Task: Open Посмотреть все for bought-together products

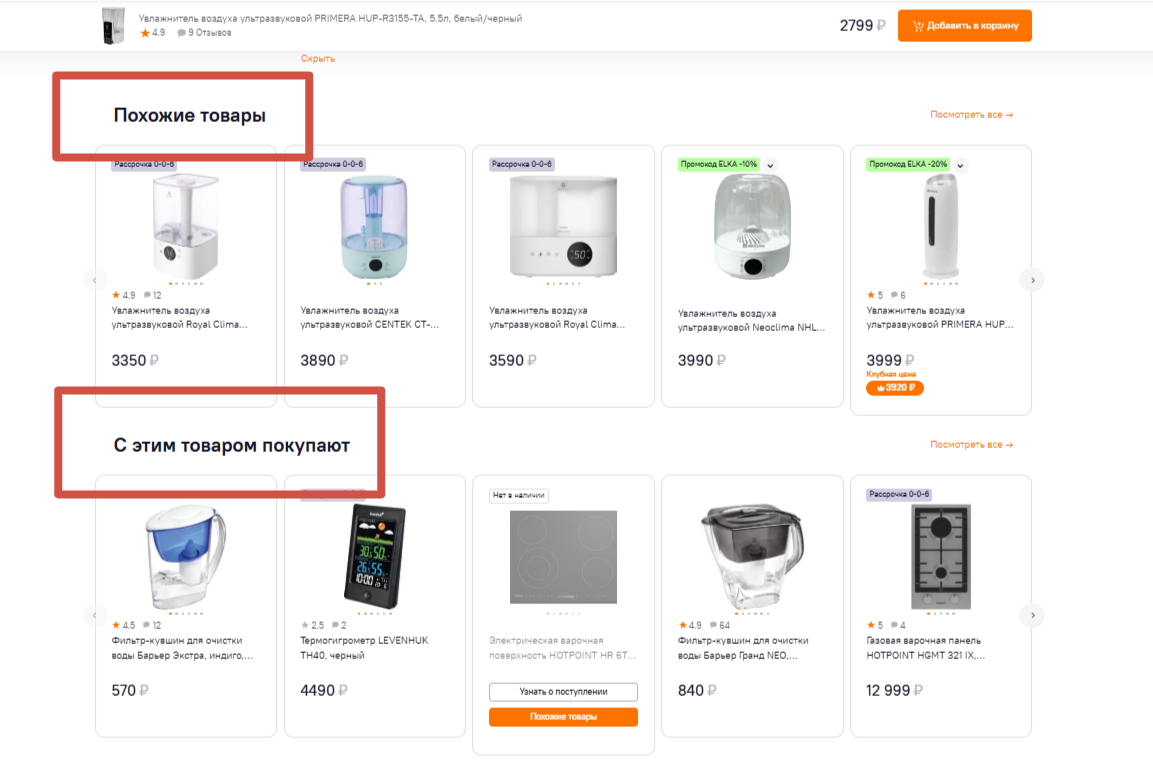Action: click(971, 445)
